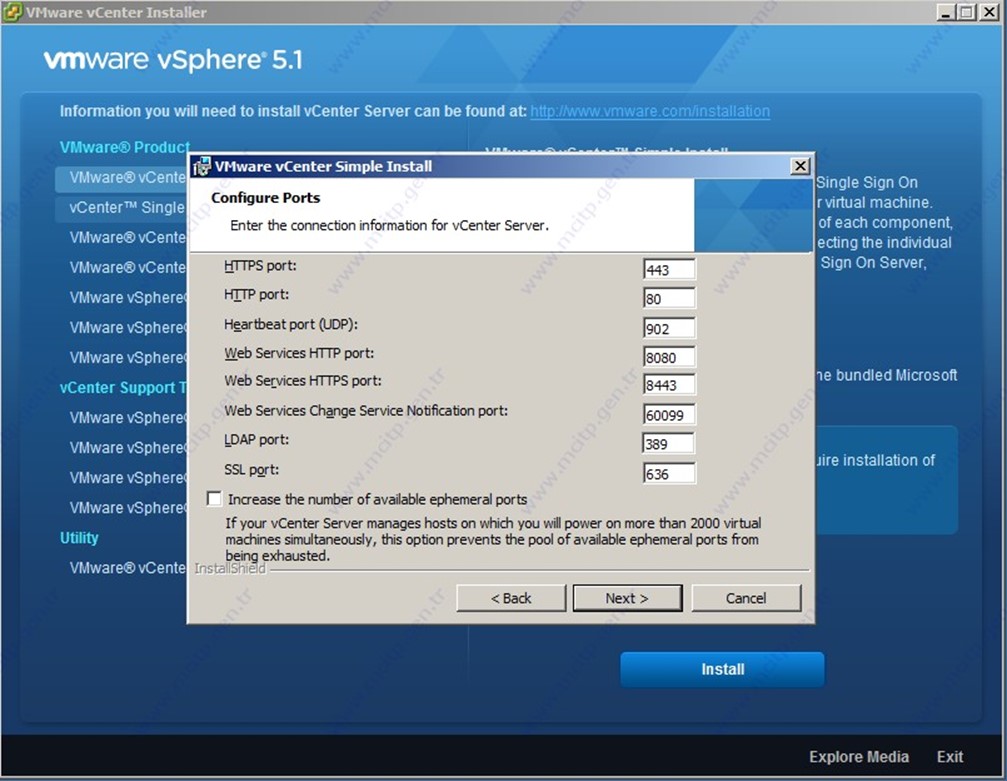1007x781 pixels.
Task: Click the blue Install button
Action: click(722, 669)
